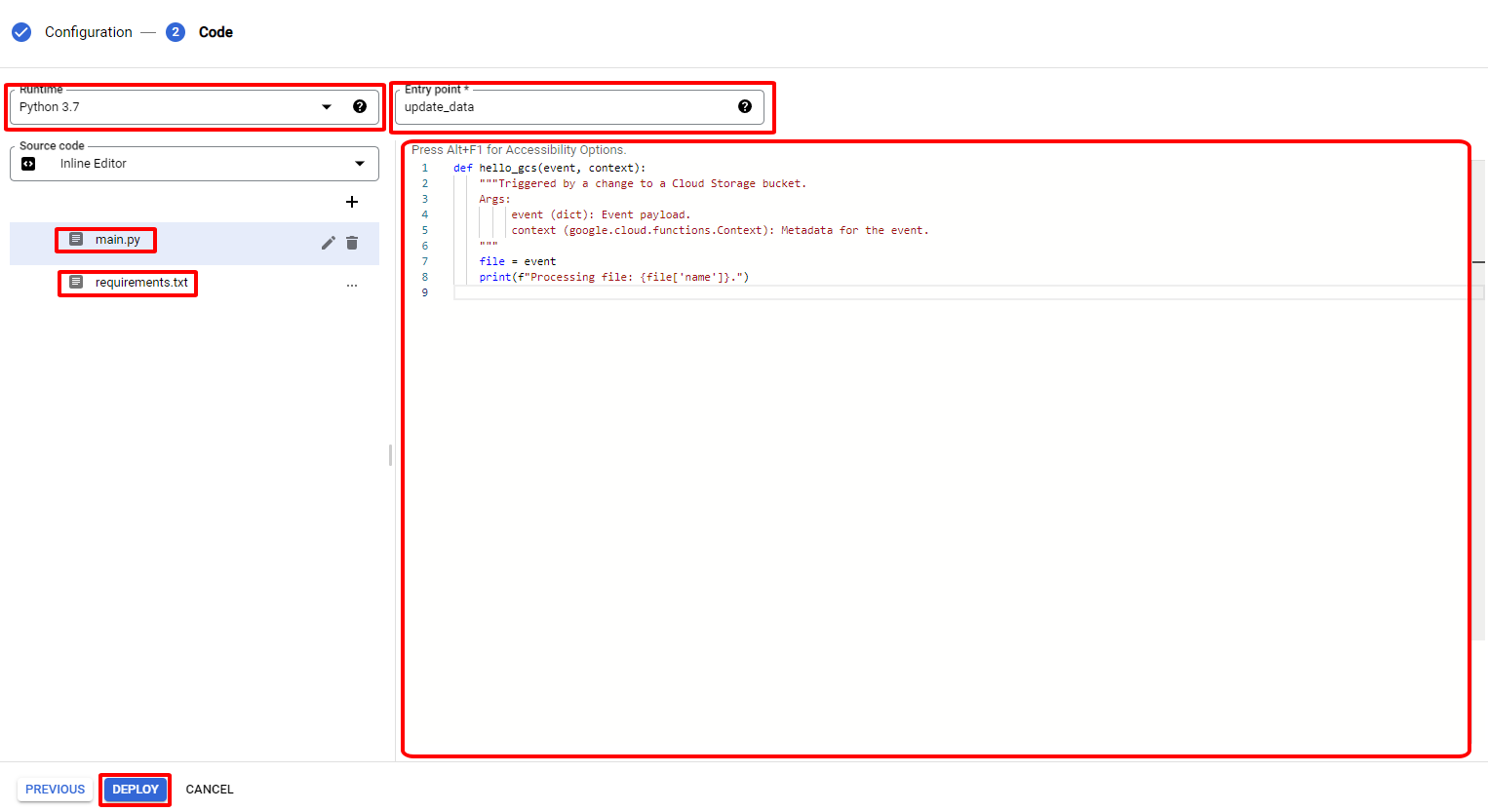Click the main.py file icon
This screenshot has width=1488, height=812.
tap(76, 239)
